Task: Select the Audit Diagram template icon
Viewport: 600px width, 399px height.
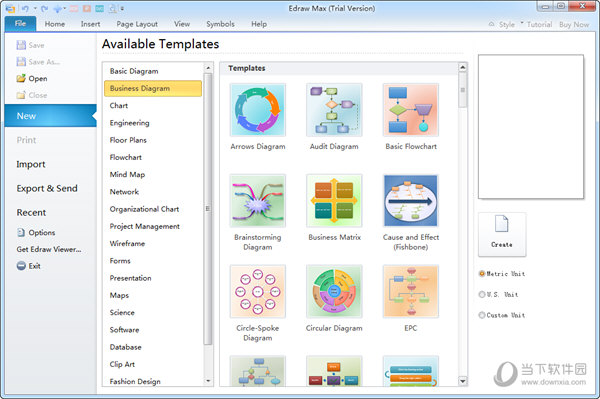Action: point(334,110)
